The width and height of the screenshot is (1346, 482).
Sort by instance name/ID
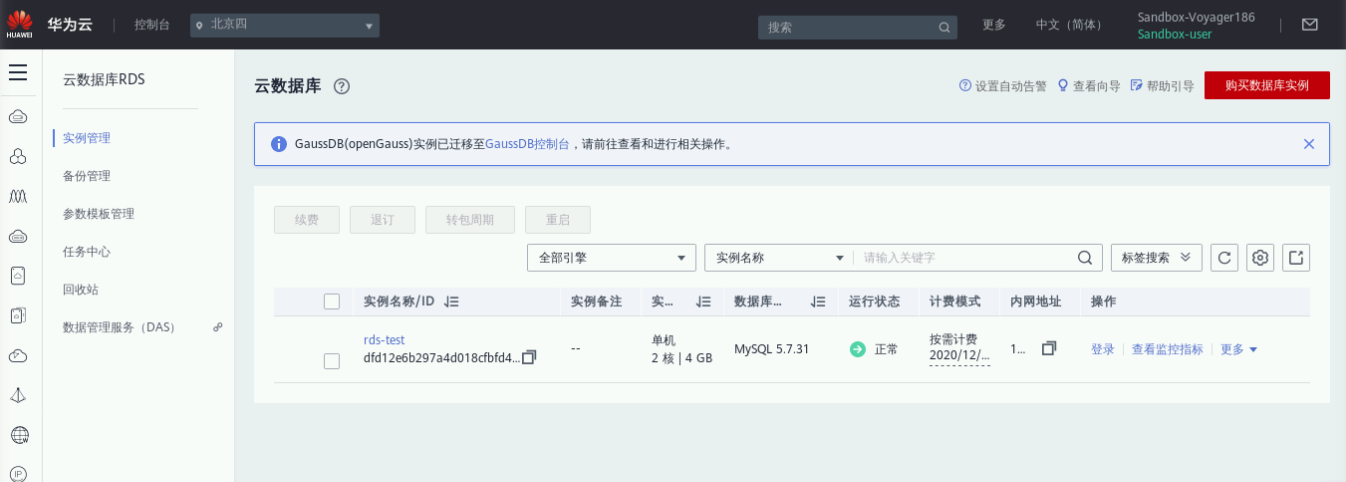451,301
